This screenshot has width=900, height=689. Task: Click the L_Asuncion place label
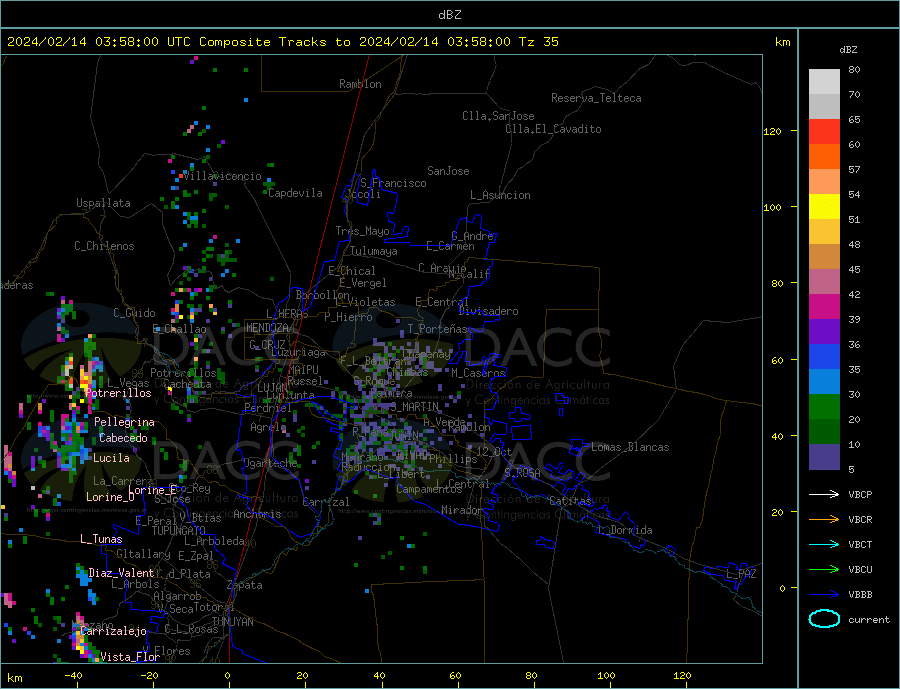click(501, 195)
